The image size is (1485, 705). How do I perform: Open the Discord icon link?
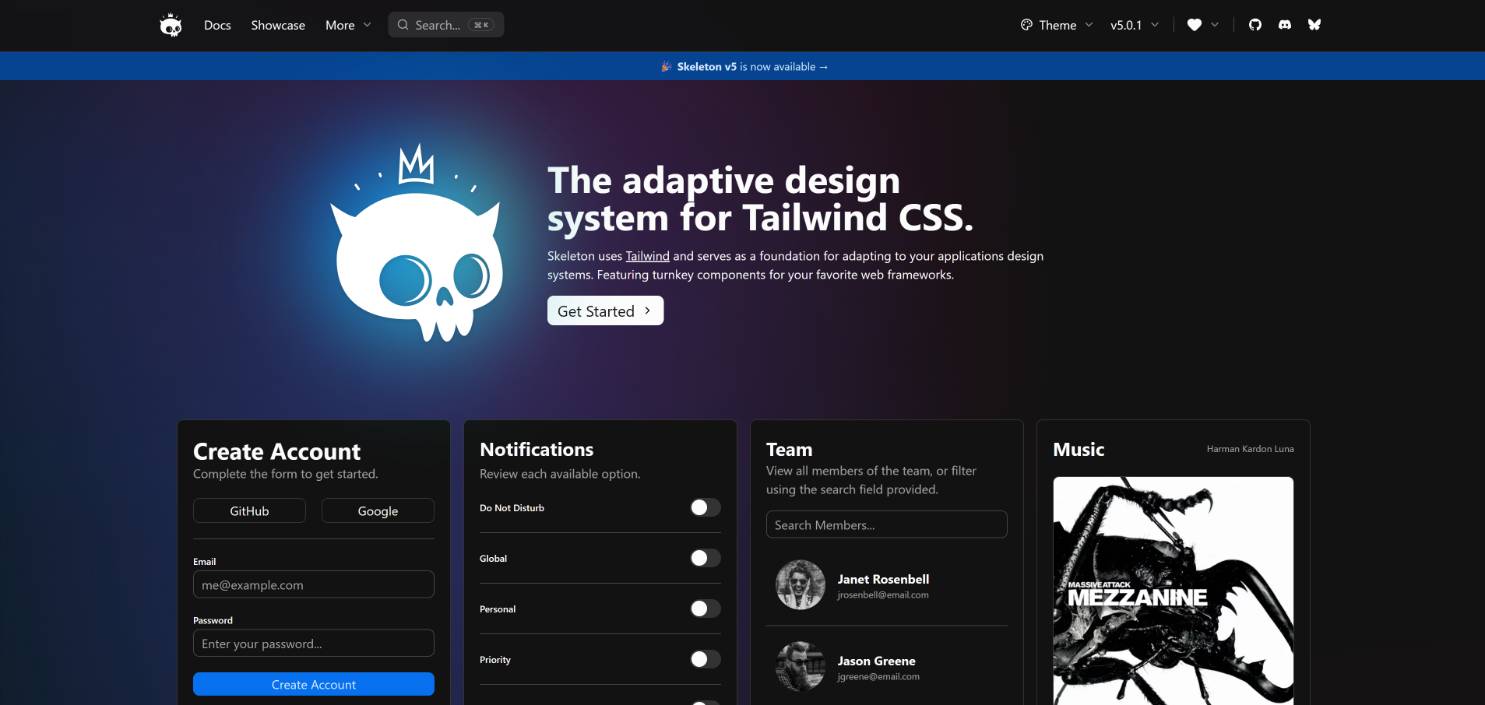[x=1285, y=25]
